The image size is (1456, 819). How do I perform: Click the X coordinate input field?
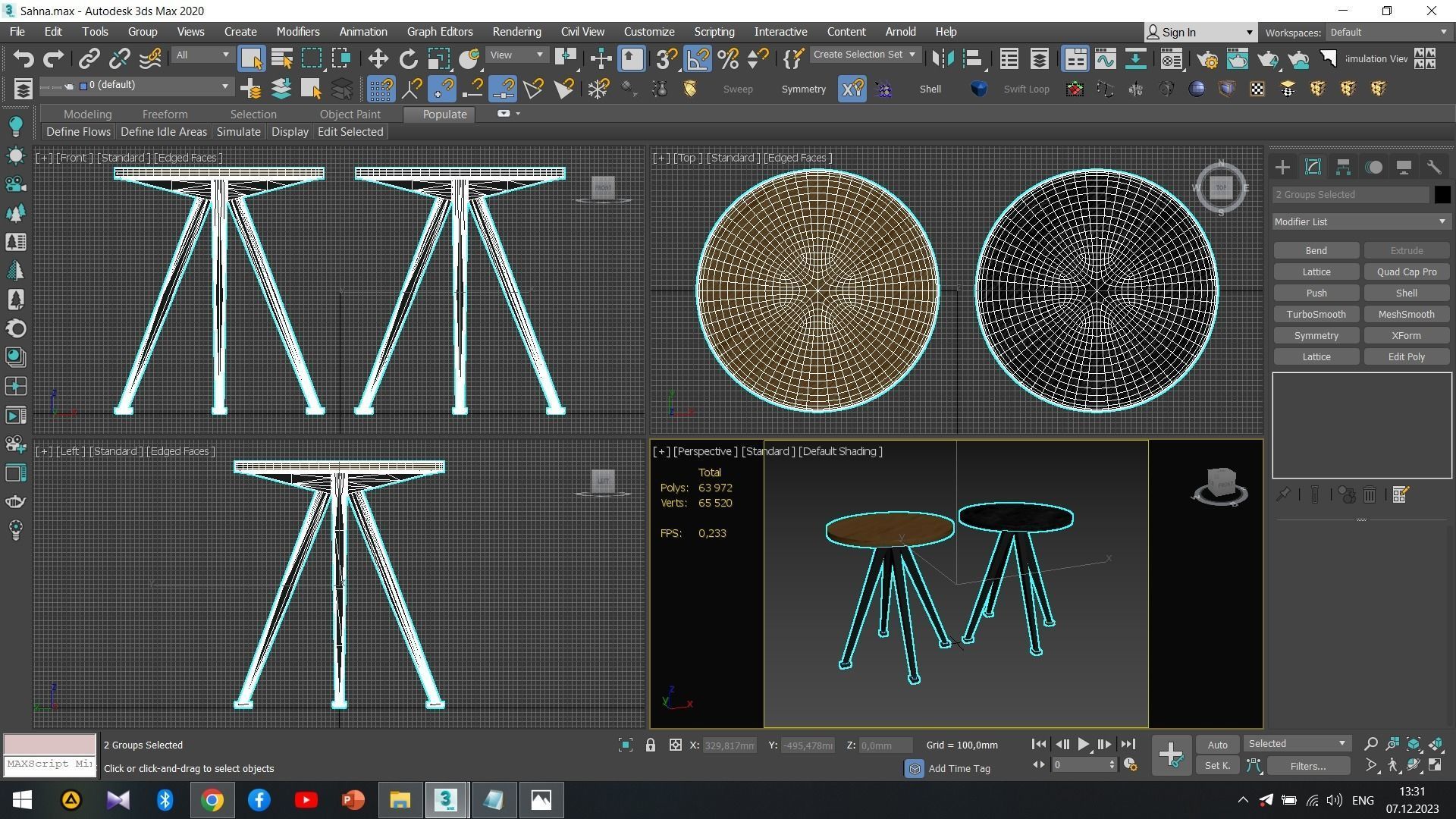tap(729, 745)
